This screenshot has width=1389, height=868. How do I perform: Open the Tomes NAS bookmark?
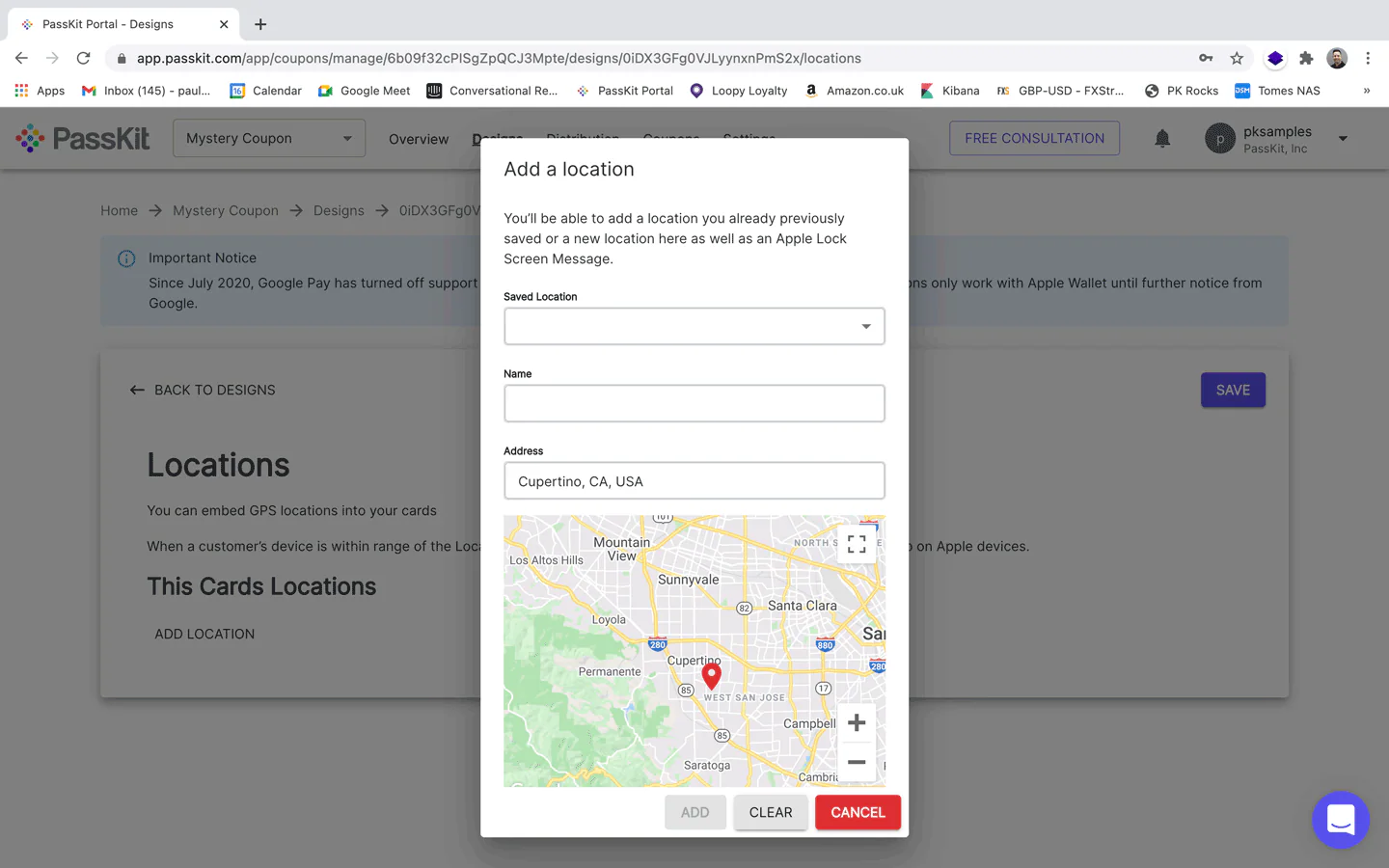coord(1277,91)
